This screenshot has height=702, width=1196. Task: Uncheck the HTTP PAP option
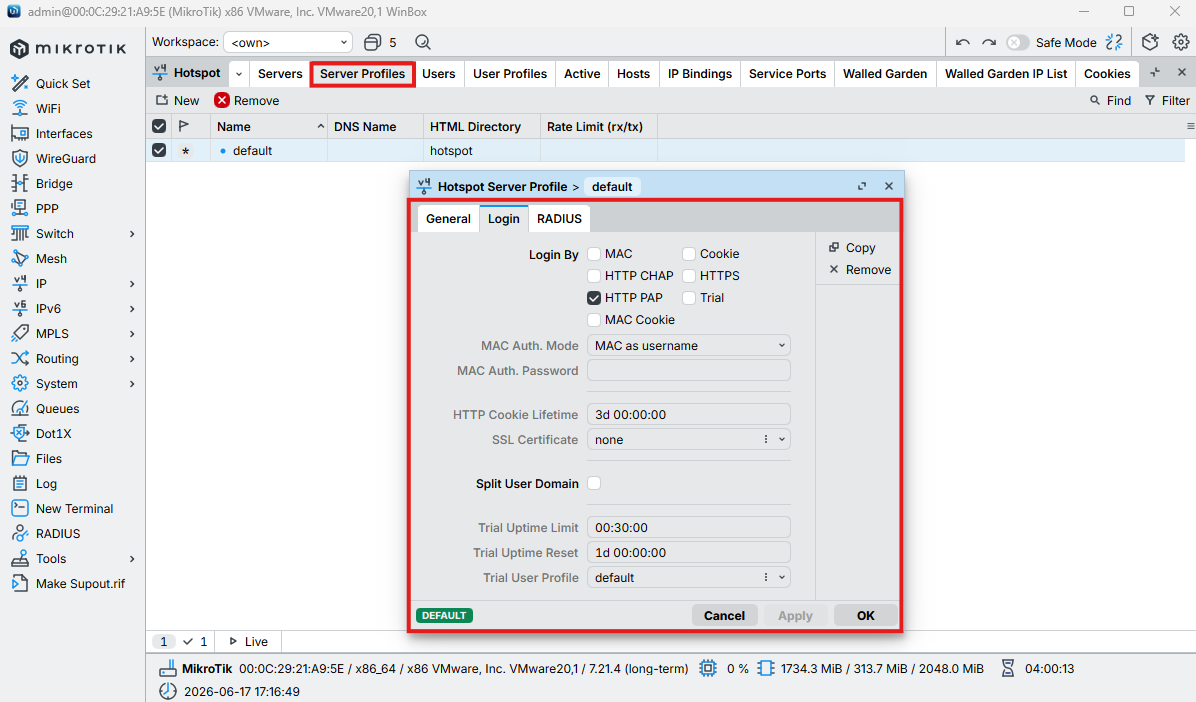[x=594, y=298]
